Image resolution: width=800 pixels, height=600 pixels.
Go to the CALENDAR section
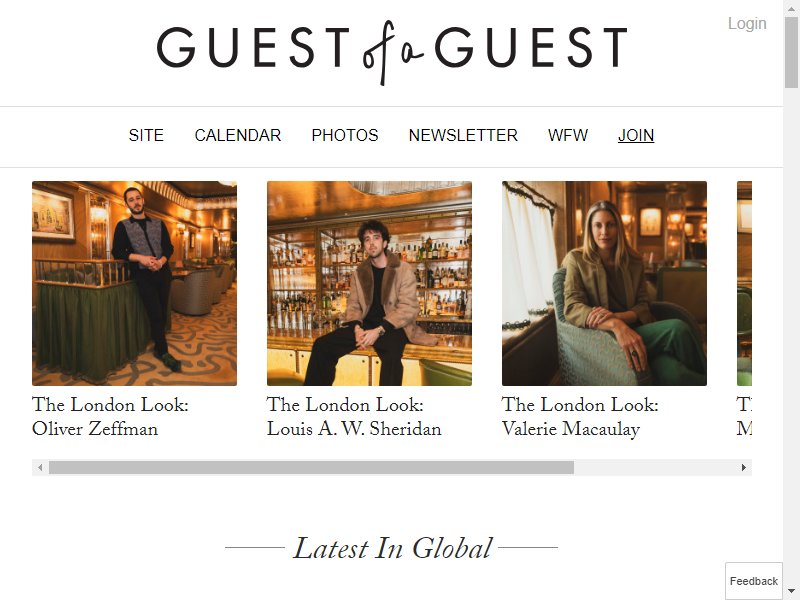click(x=238, y=135)
